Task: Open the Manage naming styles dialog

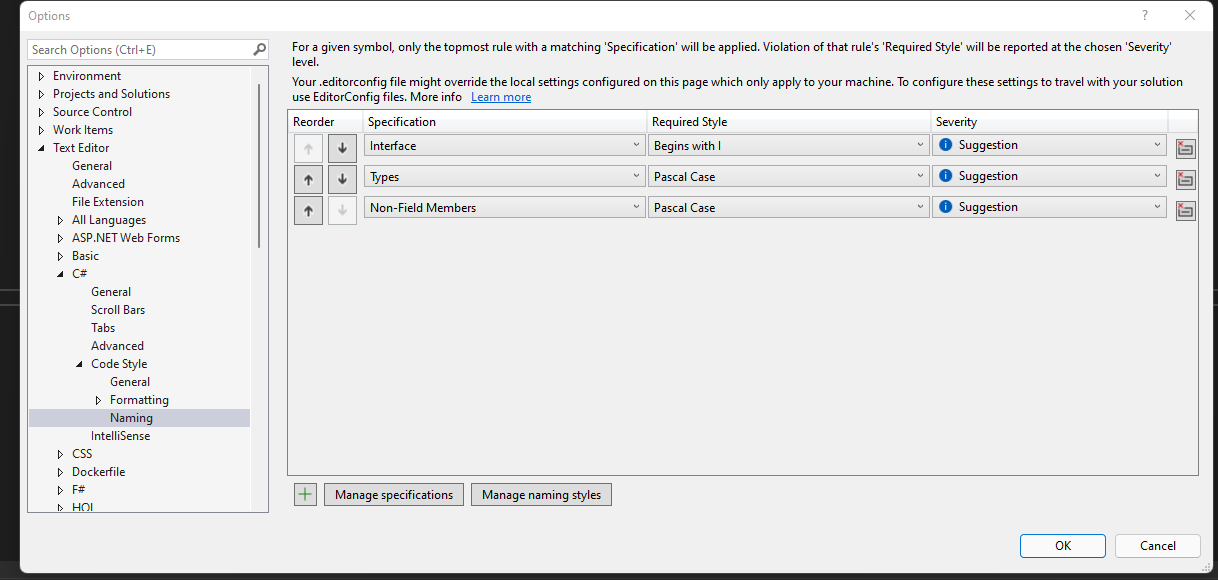Action: 541,494
